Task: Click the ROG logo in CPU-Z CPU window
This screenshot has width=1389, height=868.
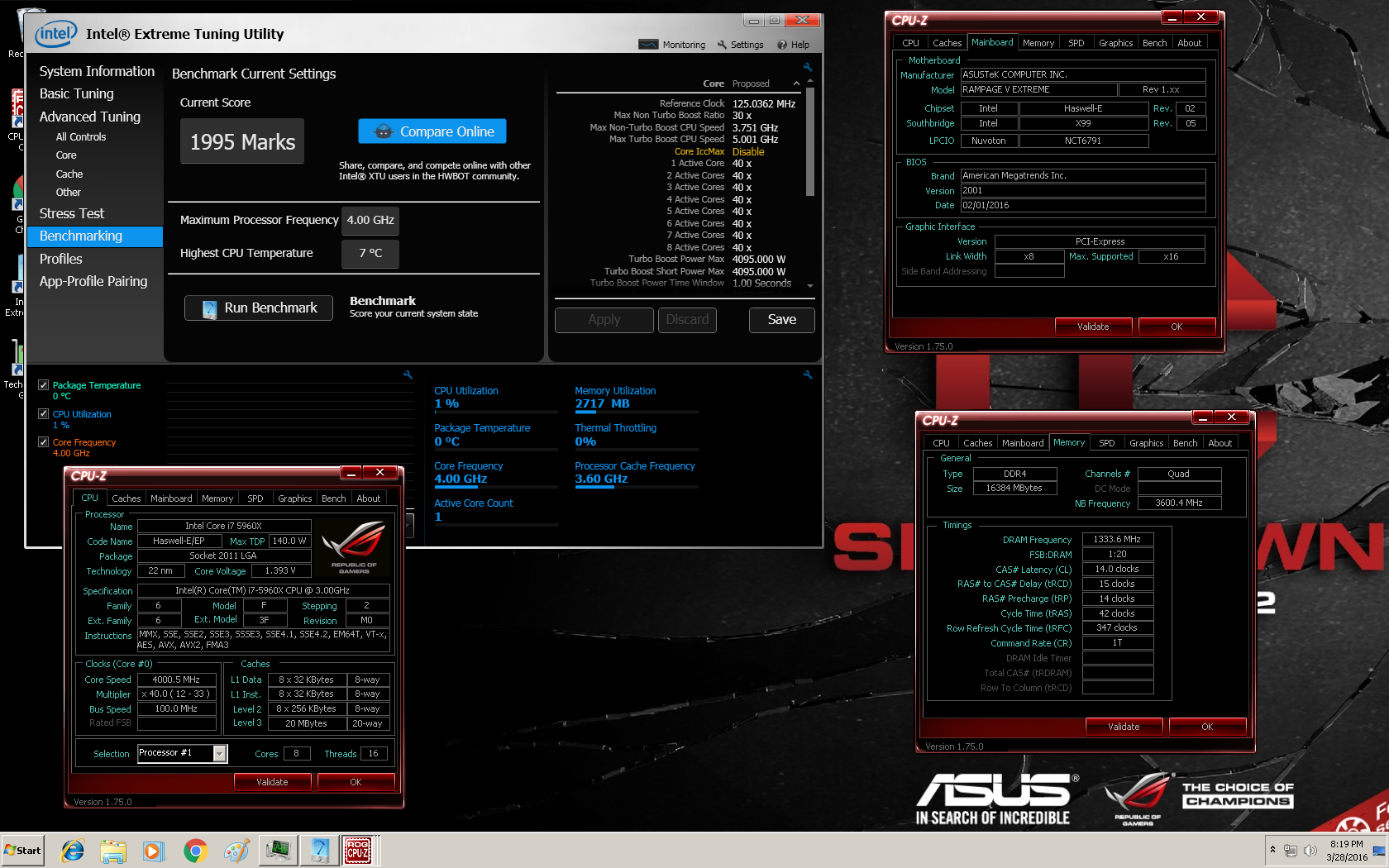Action: (x=354, y=546)
